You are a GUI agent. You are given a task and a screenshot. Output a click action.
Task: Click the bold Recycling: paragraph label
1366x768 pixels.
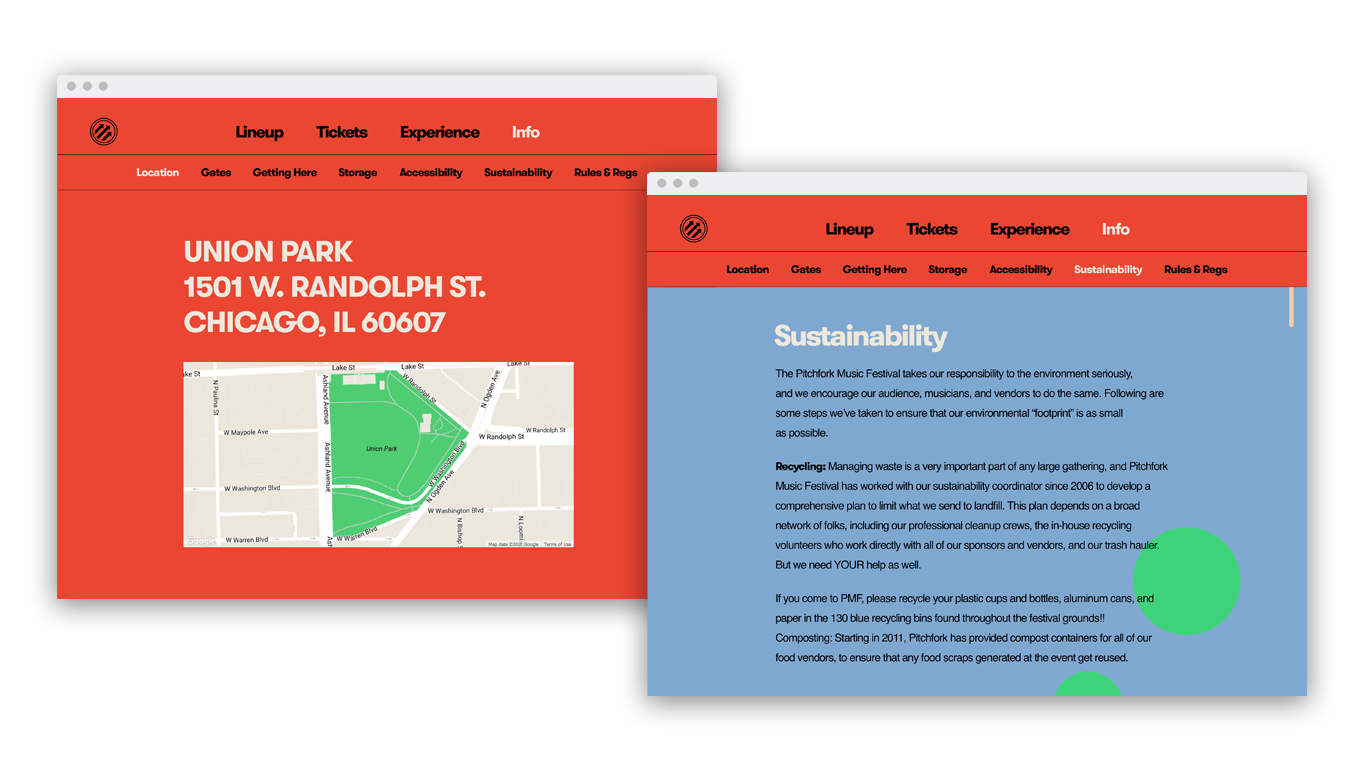pos(800,466)
